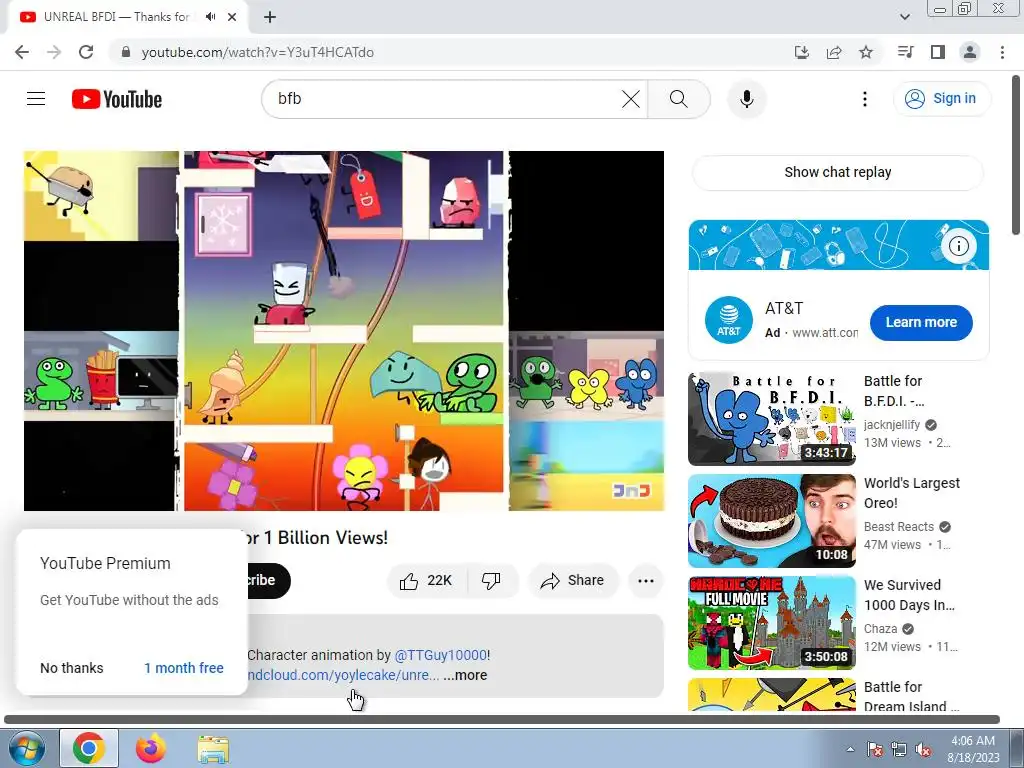Click install app icon in address bar

[x=802, y=52]
